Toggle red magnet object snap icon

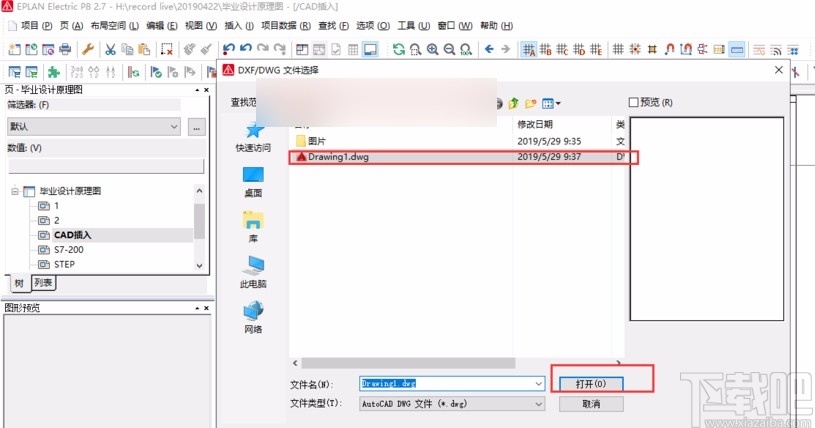point(669,49)
